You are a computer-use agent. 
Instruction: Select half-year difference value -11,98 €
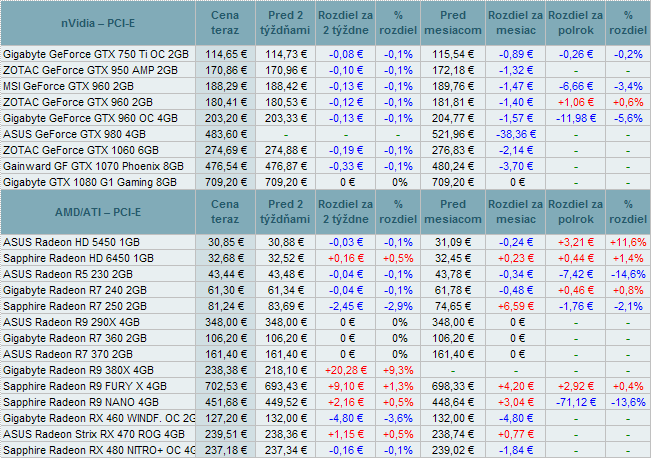coord(576,118)
